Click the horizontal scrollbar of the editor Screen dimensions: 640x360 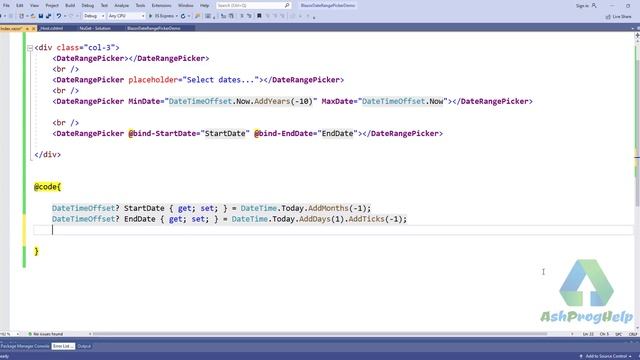tap(320, 334)
